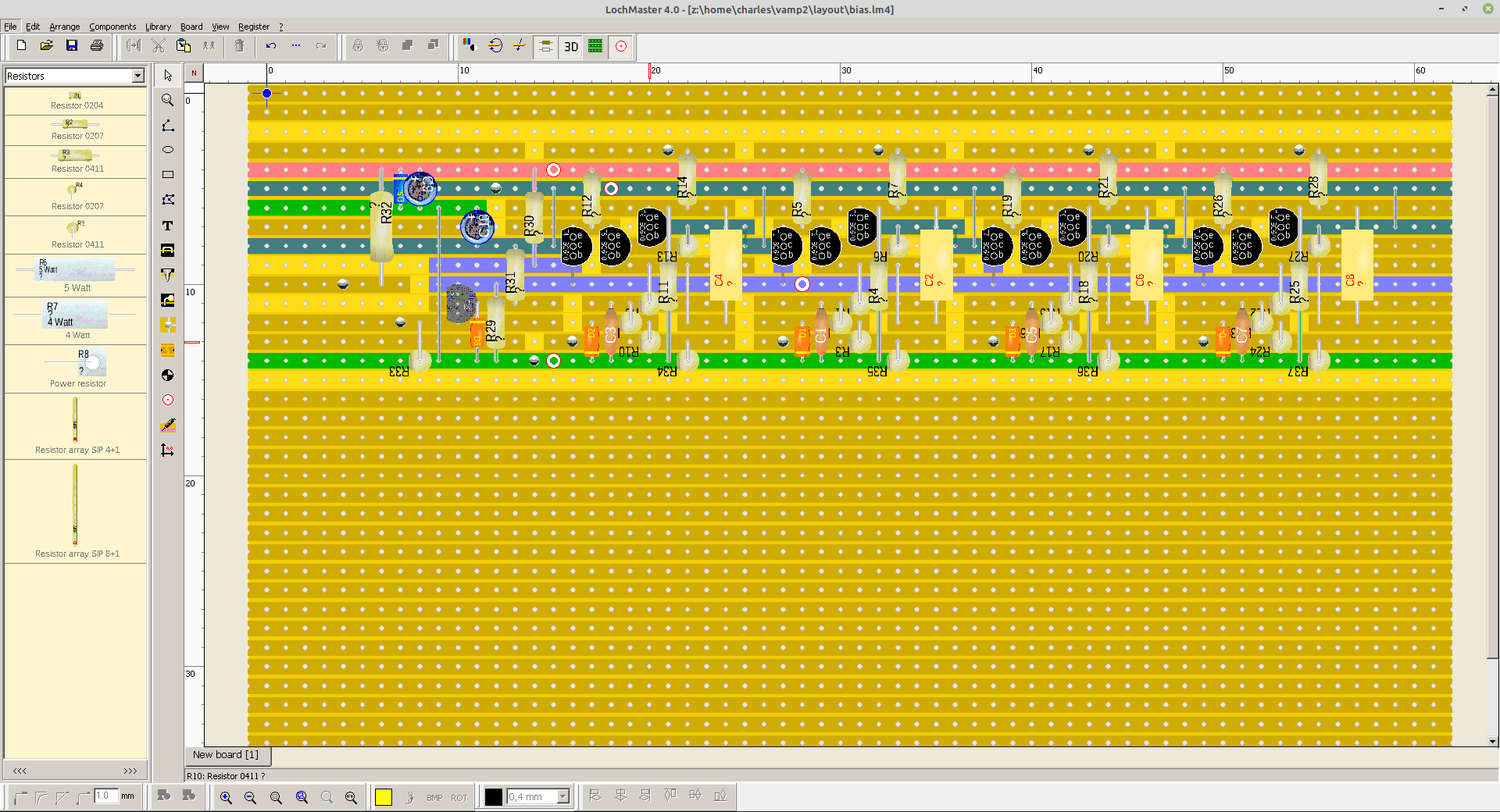This screenshot has width=1500, height=812.
Task: Toggle the red circle test-mode button
Action: point(621,47)
